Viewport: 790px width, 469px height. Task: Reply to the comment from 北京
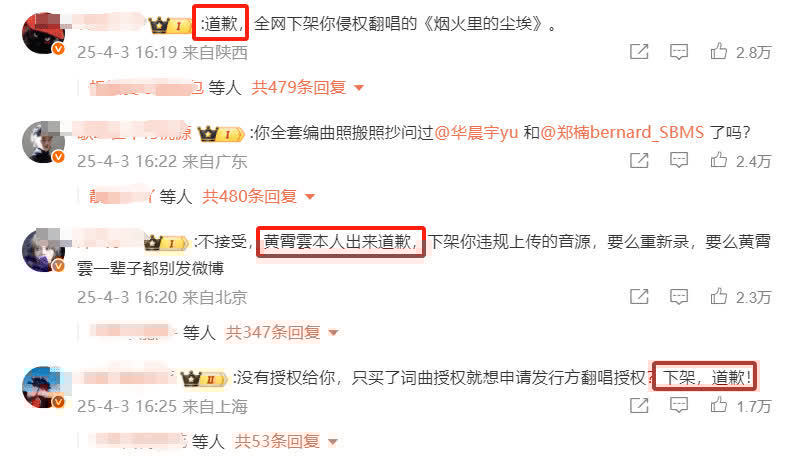pyautogui.click(x=679, y=297)
